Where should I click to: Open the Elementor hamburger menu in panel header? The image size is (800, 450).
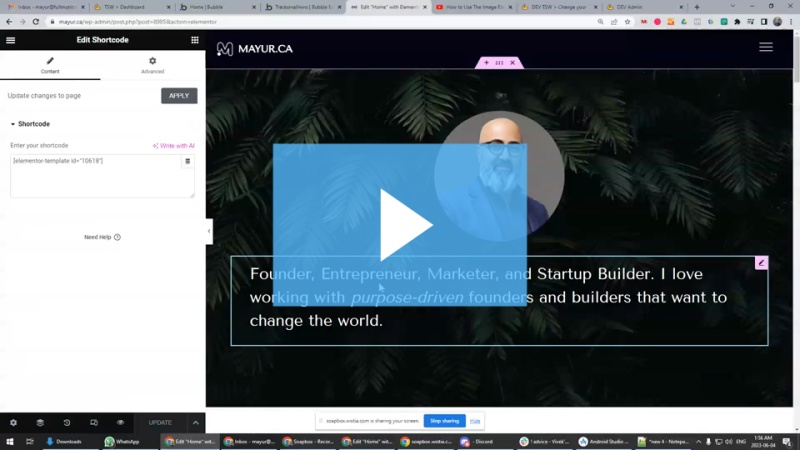coord(11,40)
